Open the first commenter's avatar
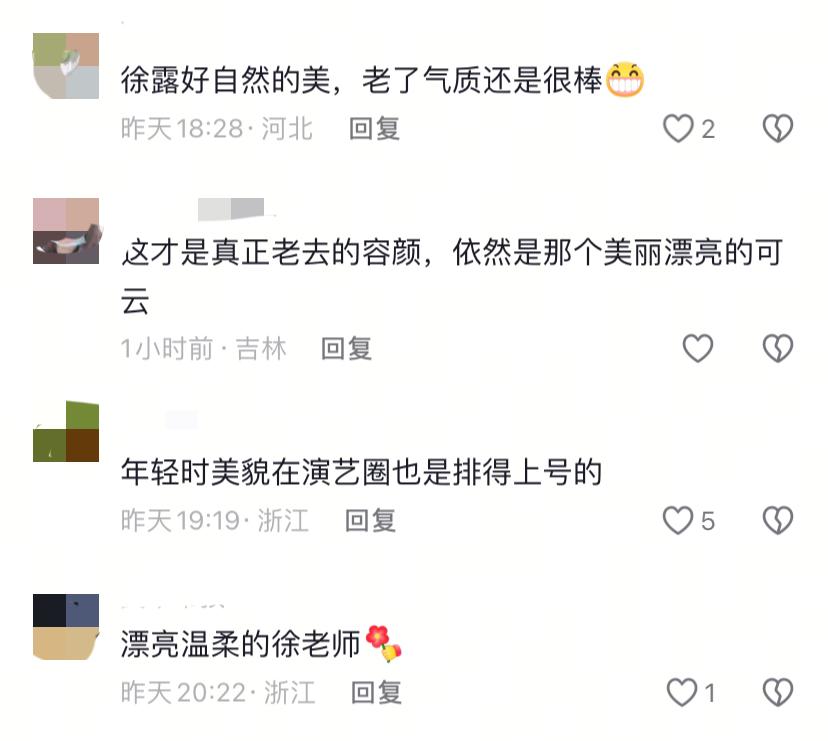Screen dimensions: 828x741 click(x=66, y=66)
